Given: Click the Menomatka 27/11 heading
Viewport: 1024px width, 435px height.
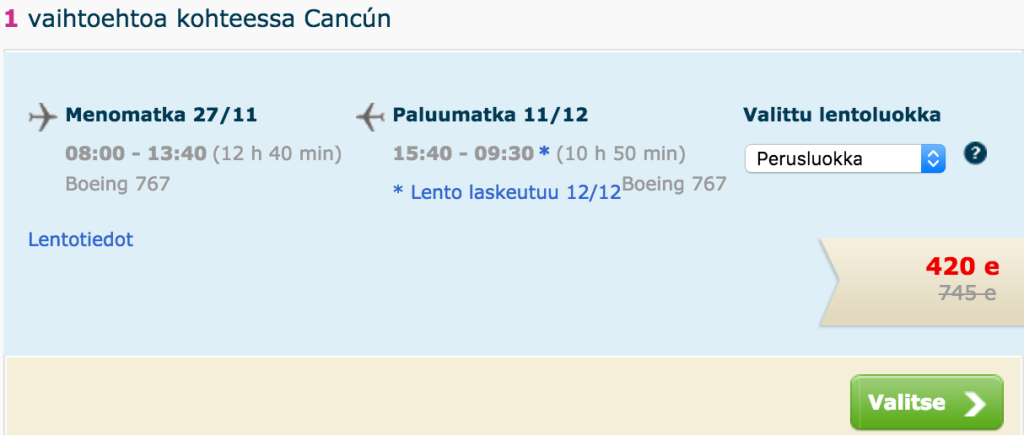Looking at the screenshot, I should click(x=161, y=115).
